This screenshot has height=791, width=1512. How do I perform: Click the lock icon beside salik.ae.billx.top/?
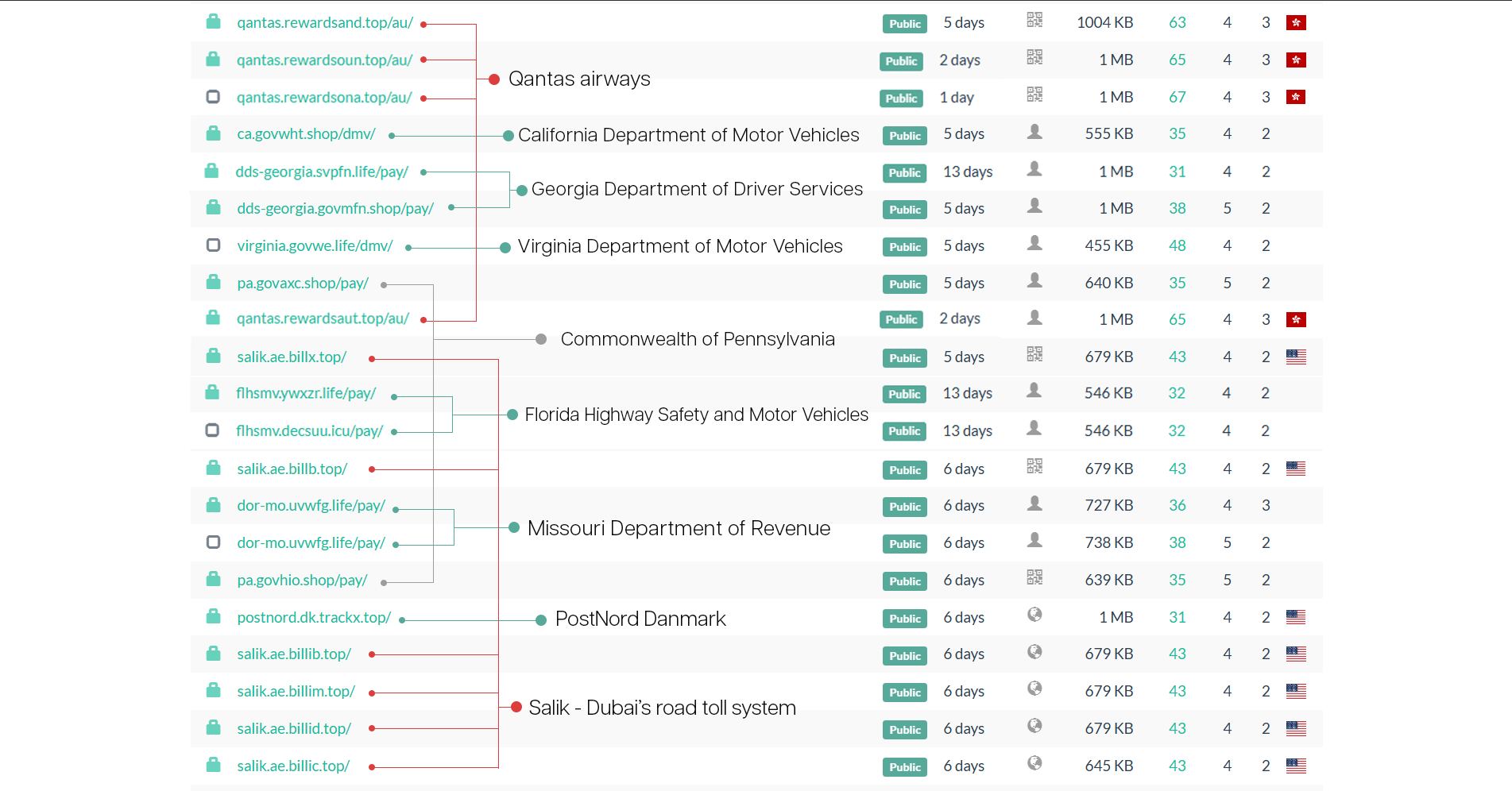(x=213, y=355)
